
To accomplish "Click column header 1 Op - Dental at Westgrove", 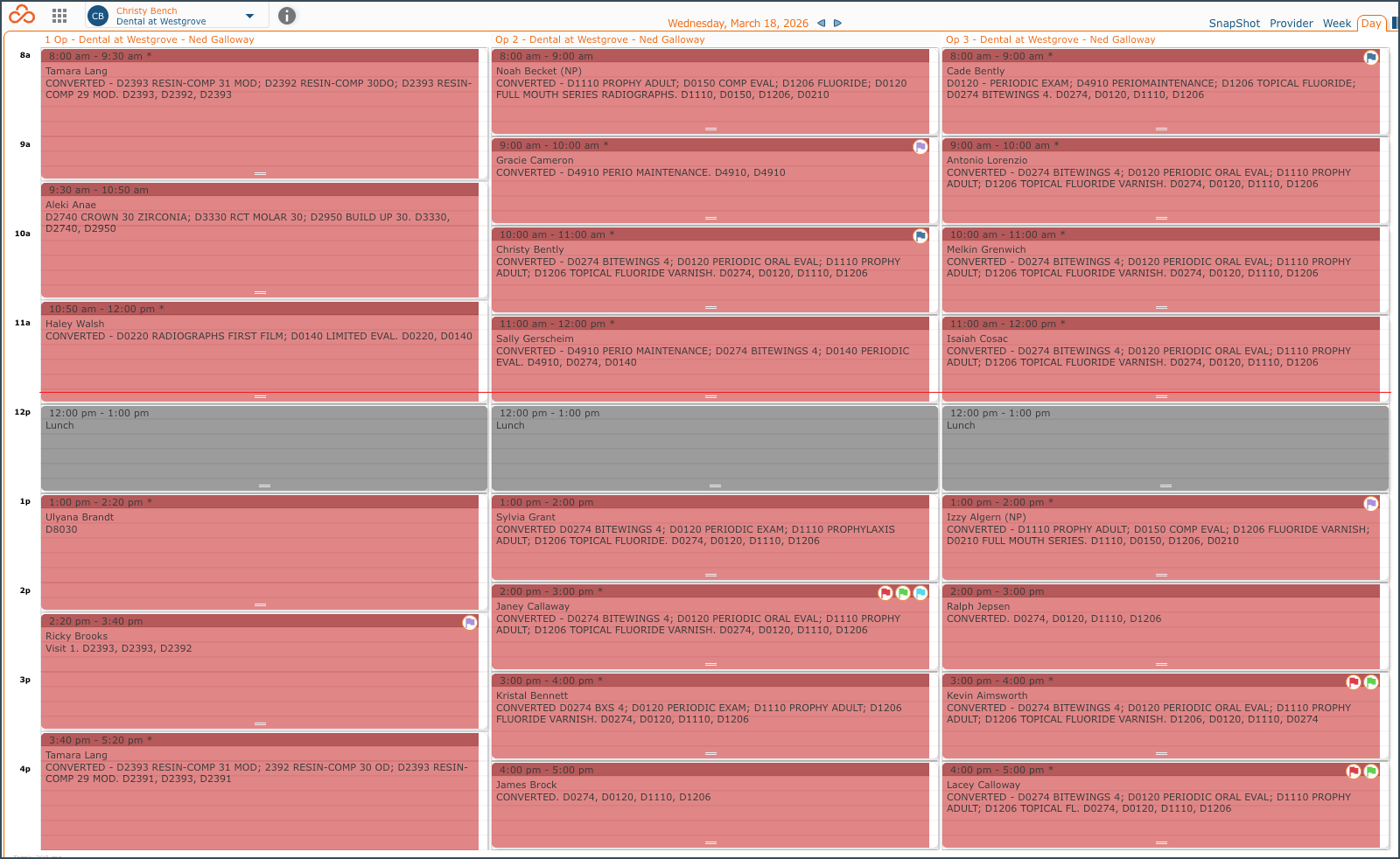I will tap(150, 39).
